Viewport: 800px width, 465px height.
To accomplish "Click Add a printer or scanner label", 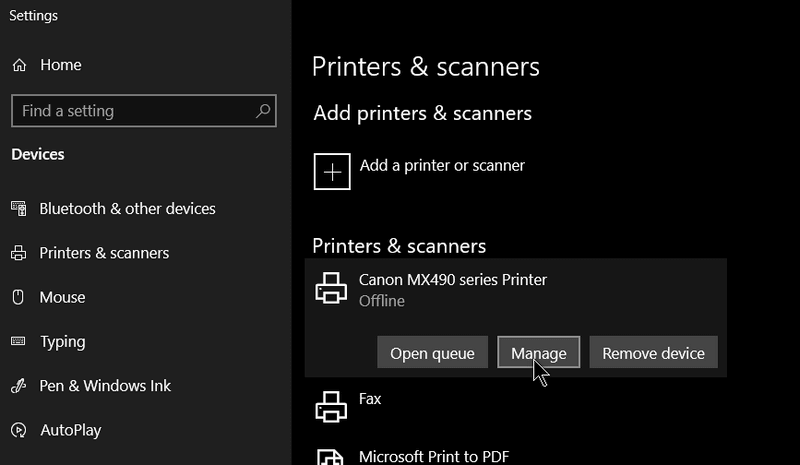I will pyautogui.click(x=442, y=165).
